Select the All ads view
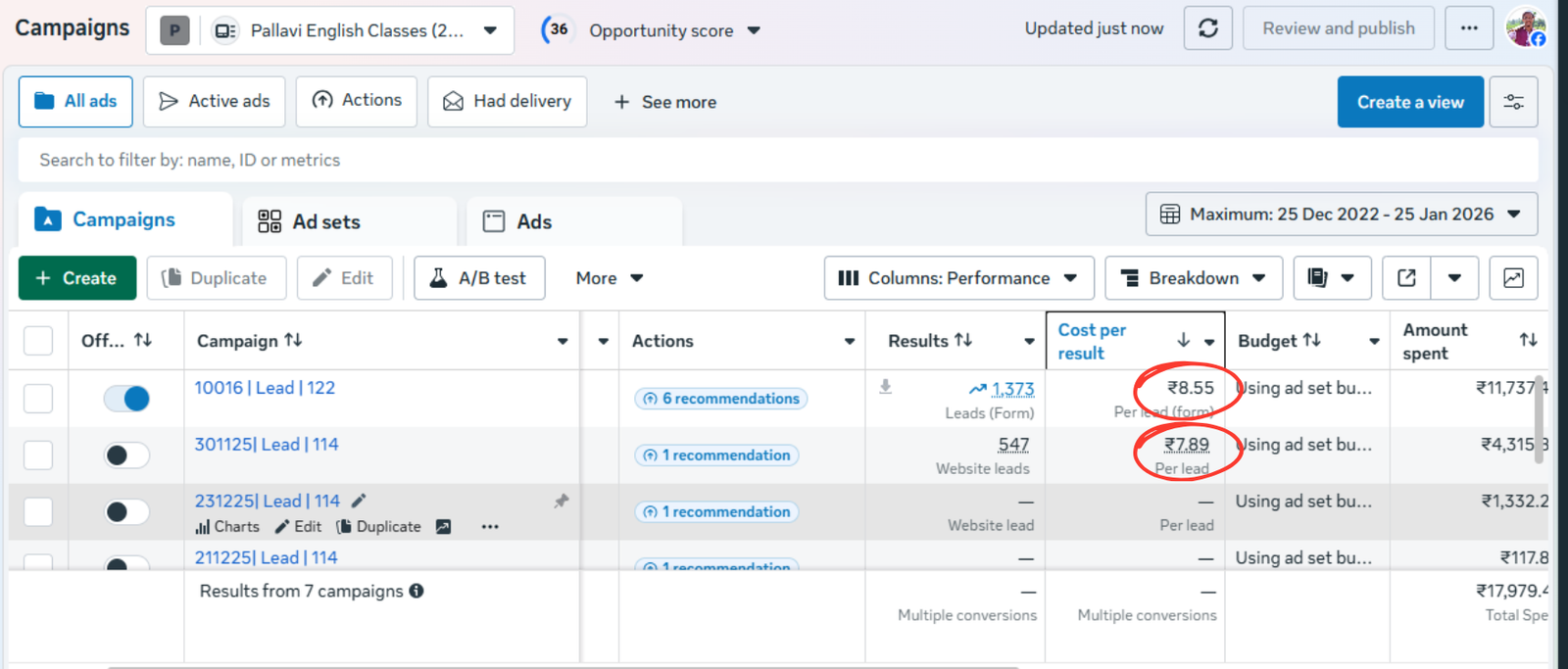The width and height of the screenshot is (1568, 669). point(75,102)
